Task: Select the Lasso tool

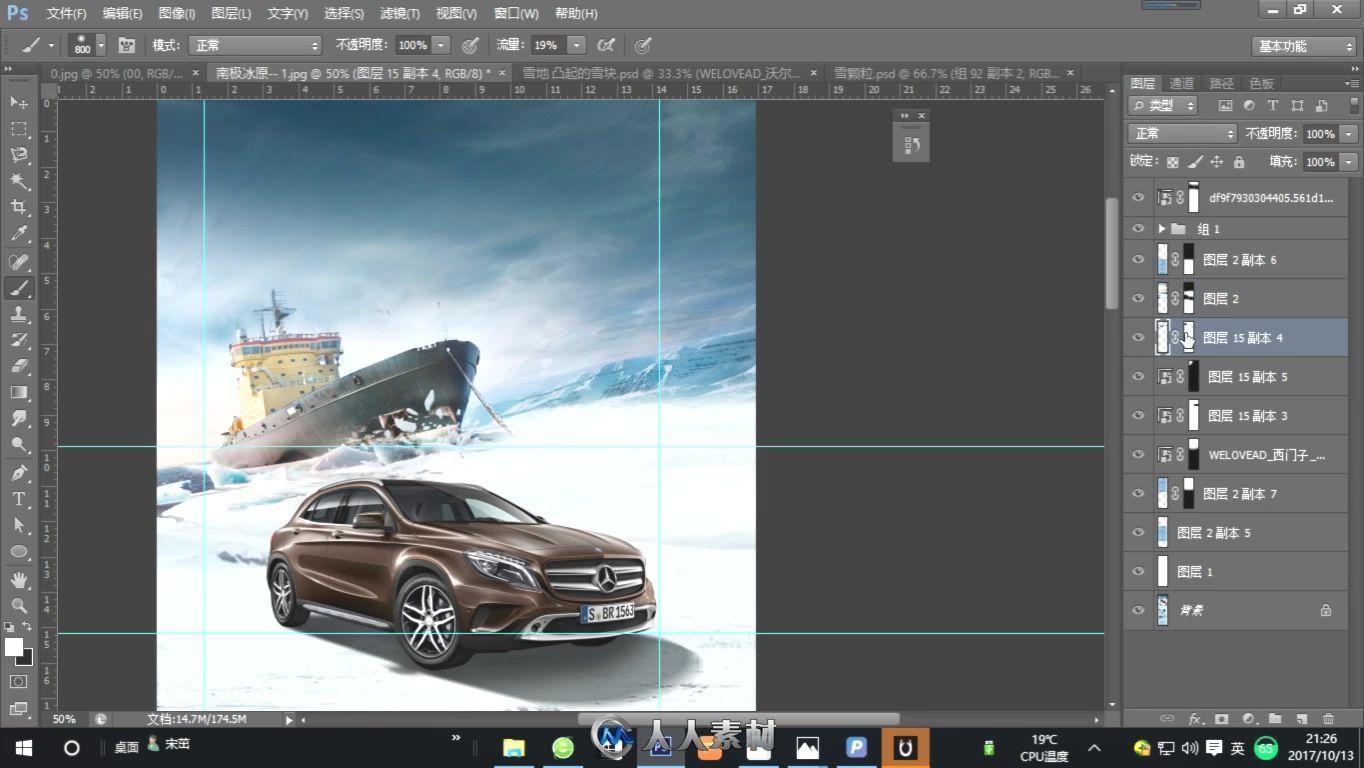Action: coord(18,155)
